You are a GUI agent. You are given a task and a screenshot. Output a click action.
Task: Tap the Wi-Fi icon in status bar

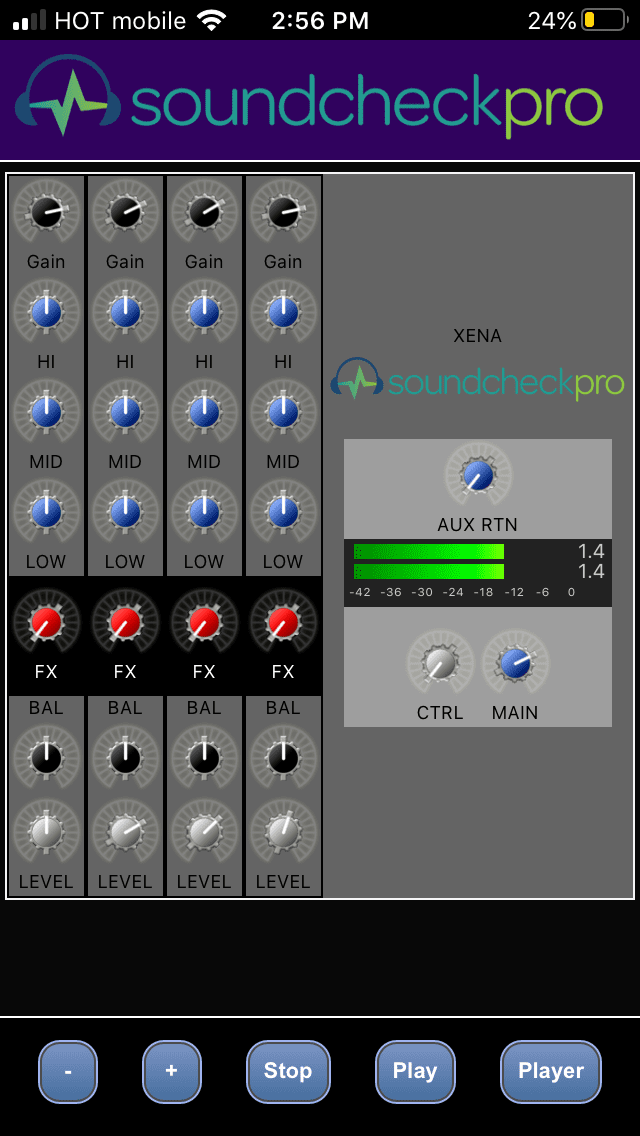pyautogui.click(x=212, y=20)
